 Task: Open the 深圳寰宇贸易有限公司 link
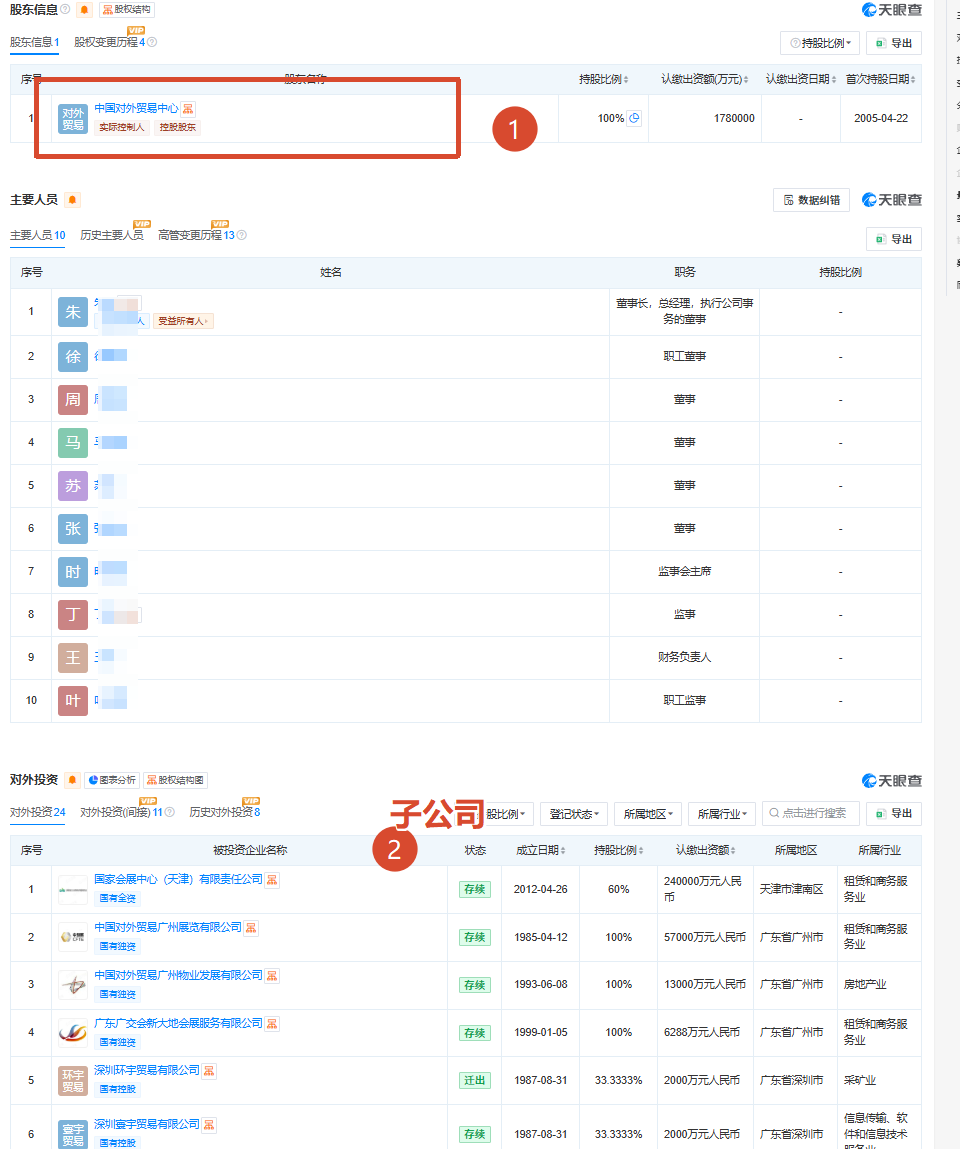[x=147, y=1124]
